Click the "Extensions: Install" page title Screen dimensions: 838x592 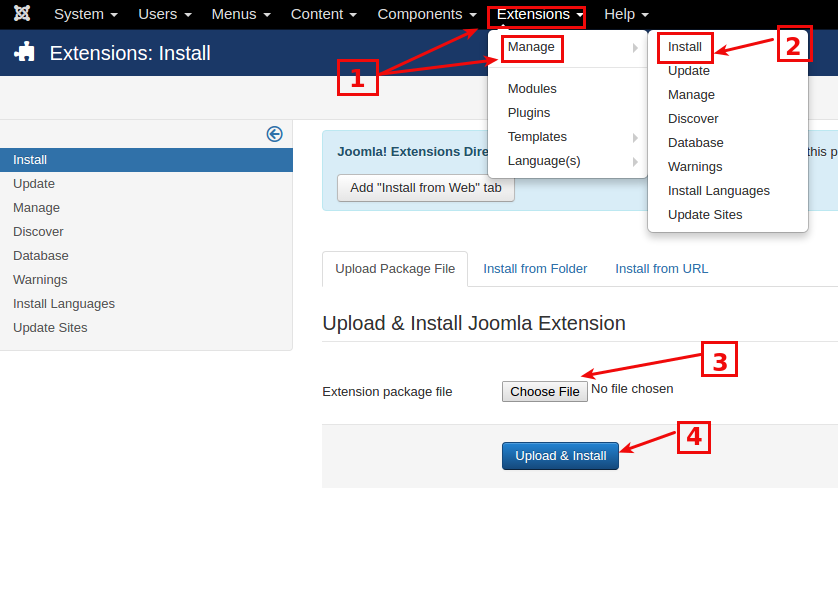point(130,53)
